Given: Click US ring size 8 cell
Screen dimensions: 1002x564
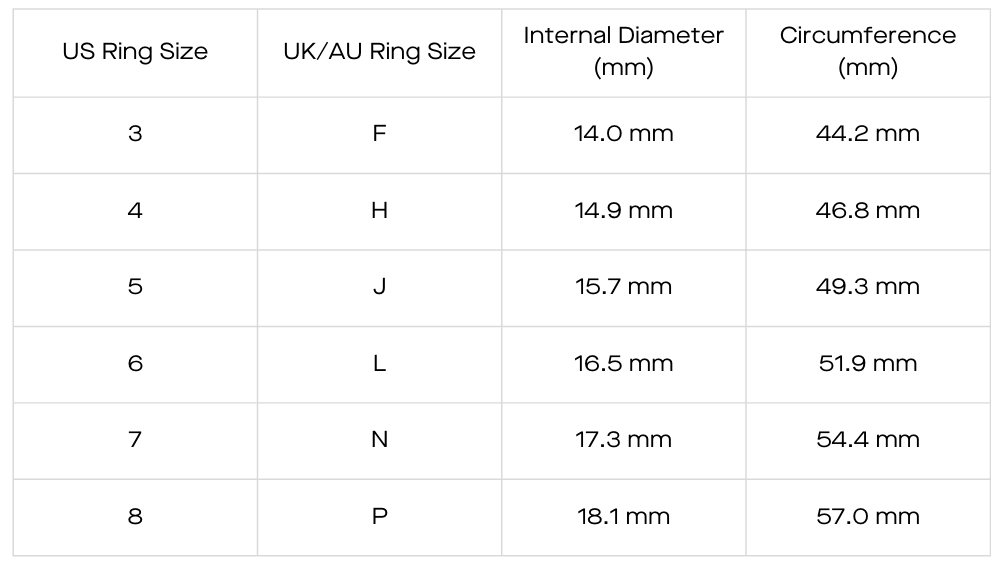Looking at the screenshot, I should (135, 517).
